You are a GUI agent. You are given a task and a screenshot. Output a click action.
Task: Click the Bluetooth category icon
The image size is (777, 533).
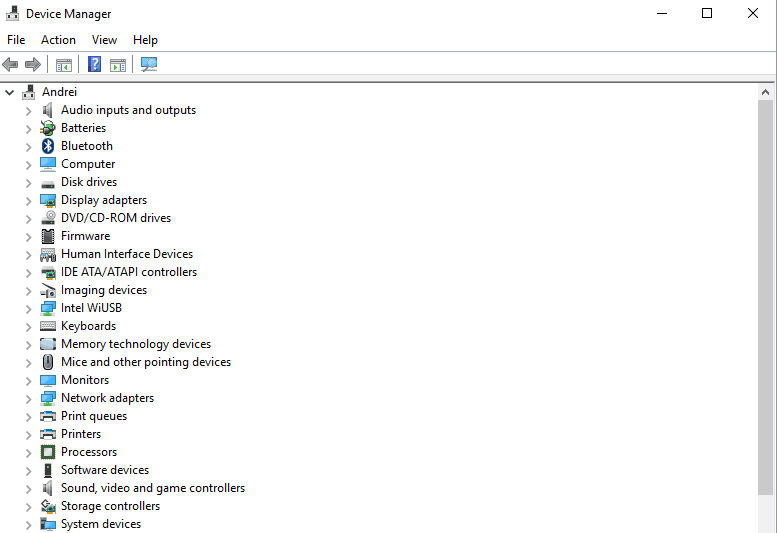(48, 146)
